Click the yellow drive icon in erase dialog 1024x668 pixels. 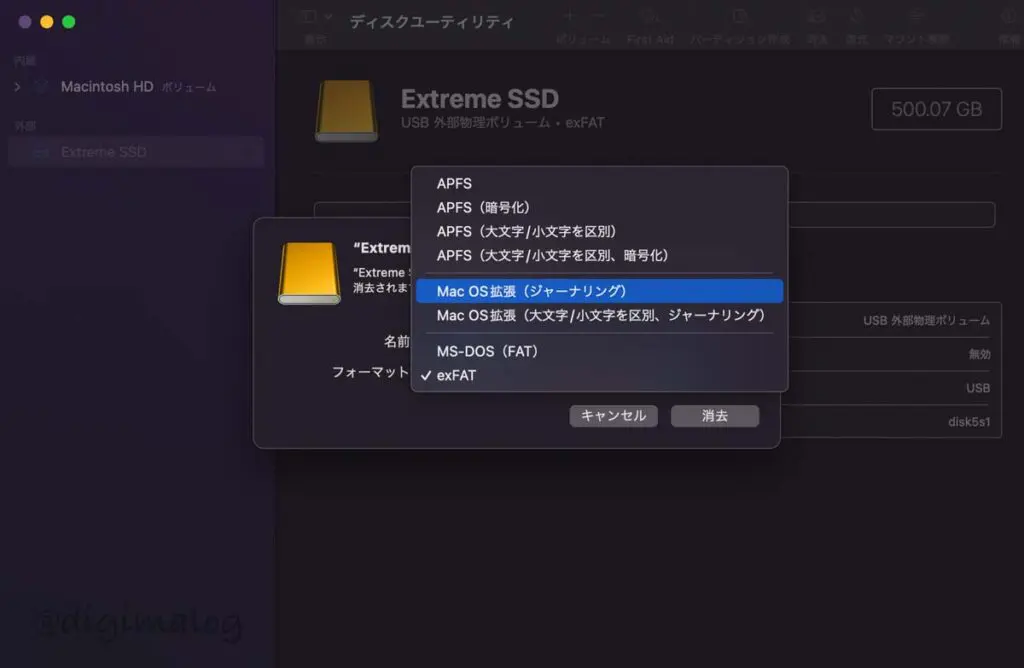[x=309, y=273]
